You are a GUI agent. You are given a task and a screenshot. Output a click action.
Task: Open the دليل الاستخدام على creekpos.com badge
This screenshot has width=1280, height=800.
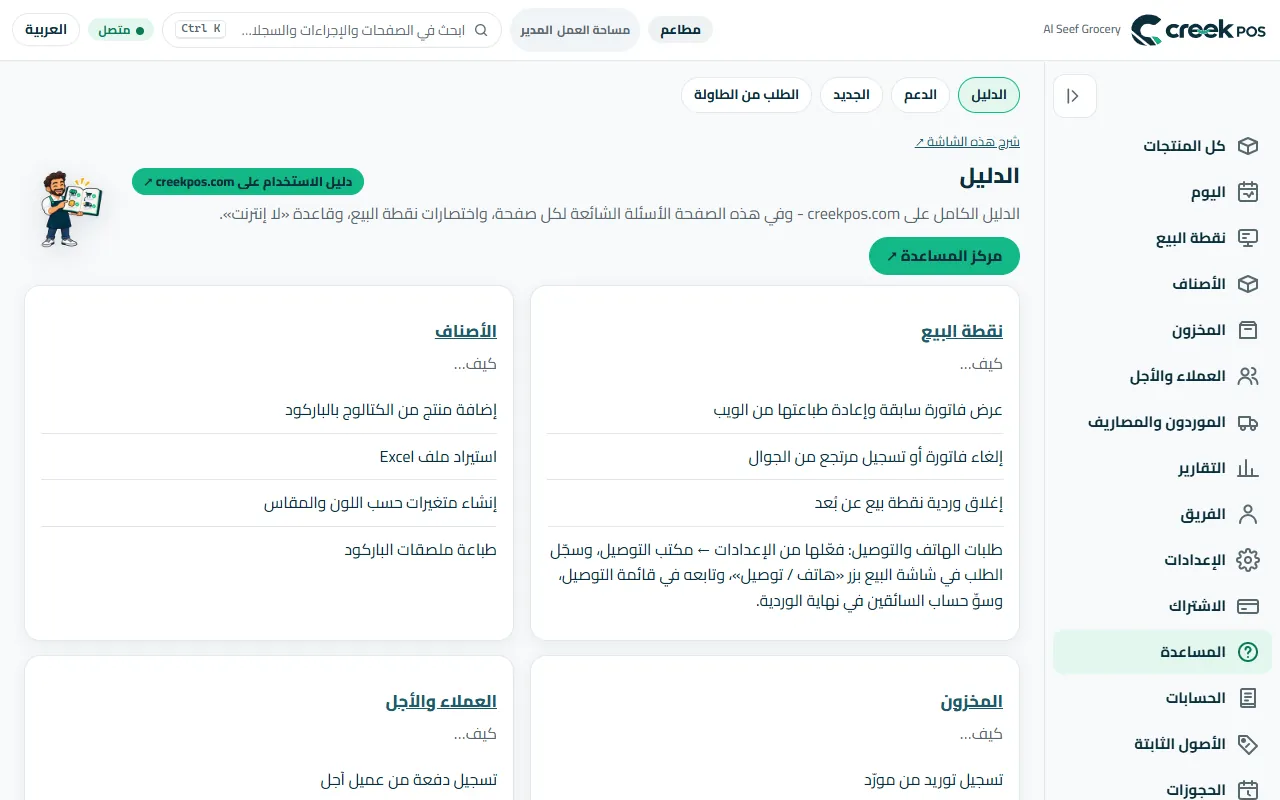pos(248,182)
